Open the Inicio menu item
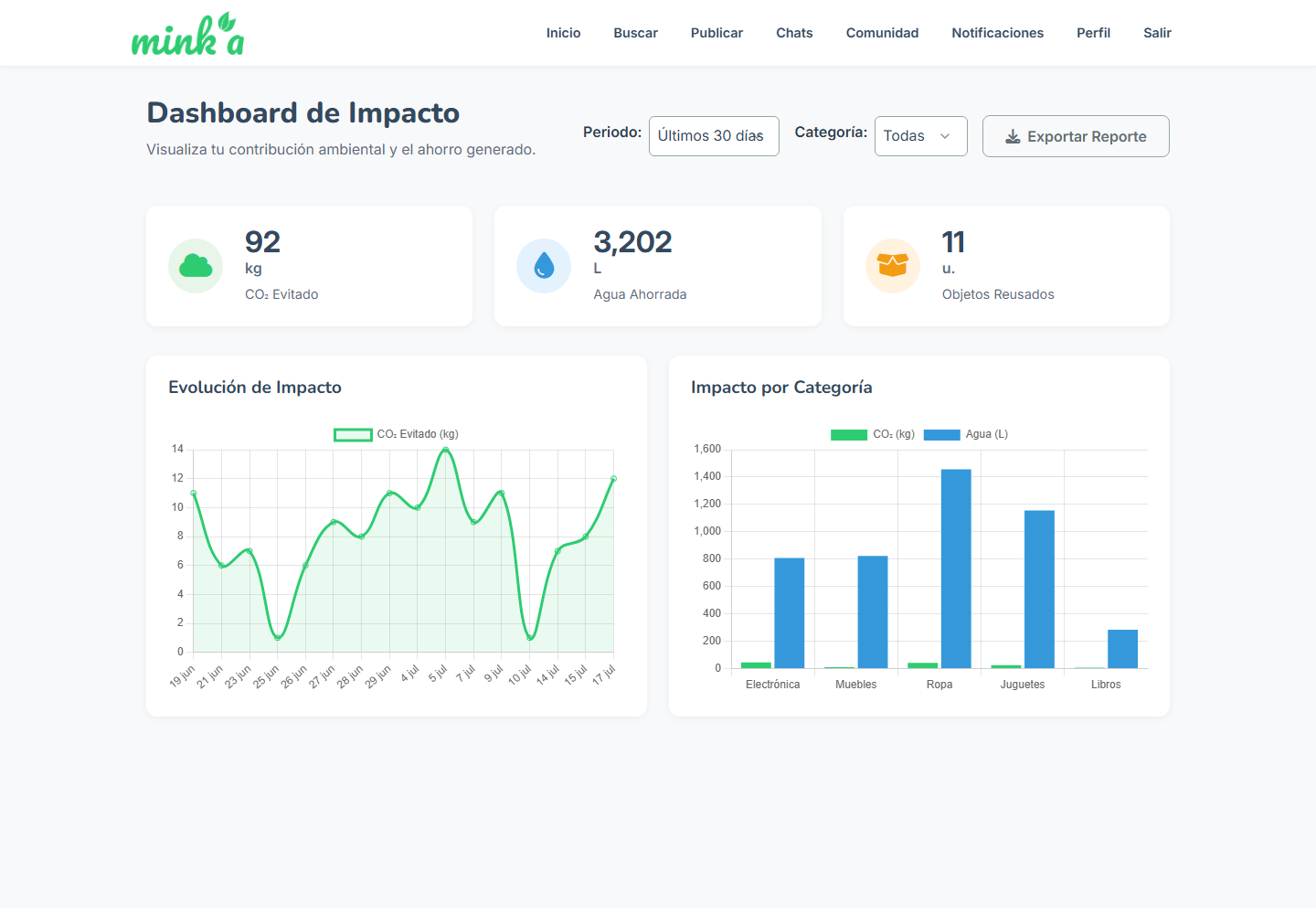 pos(564,33)
